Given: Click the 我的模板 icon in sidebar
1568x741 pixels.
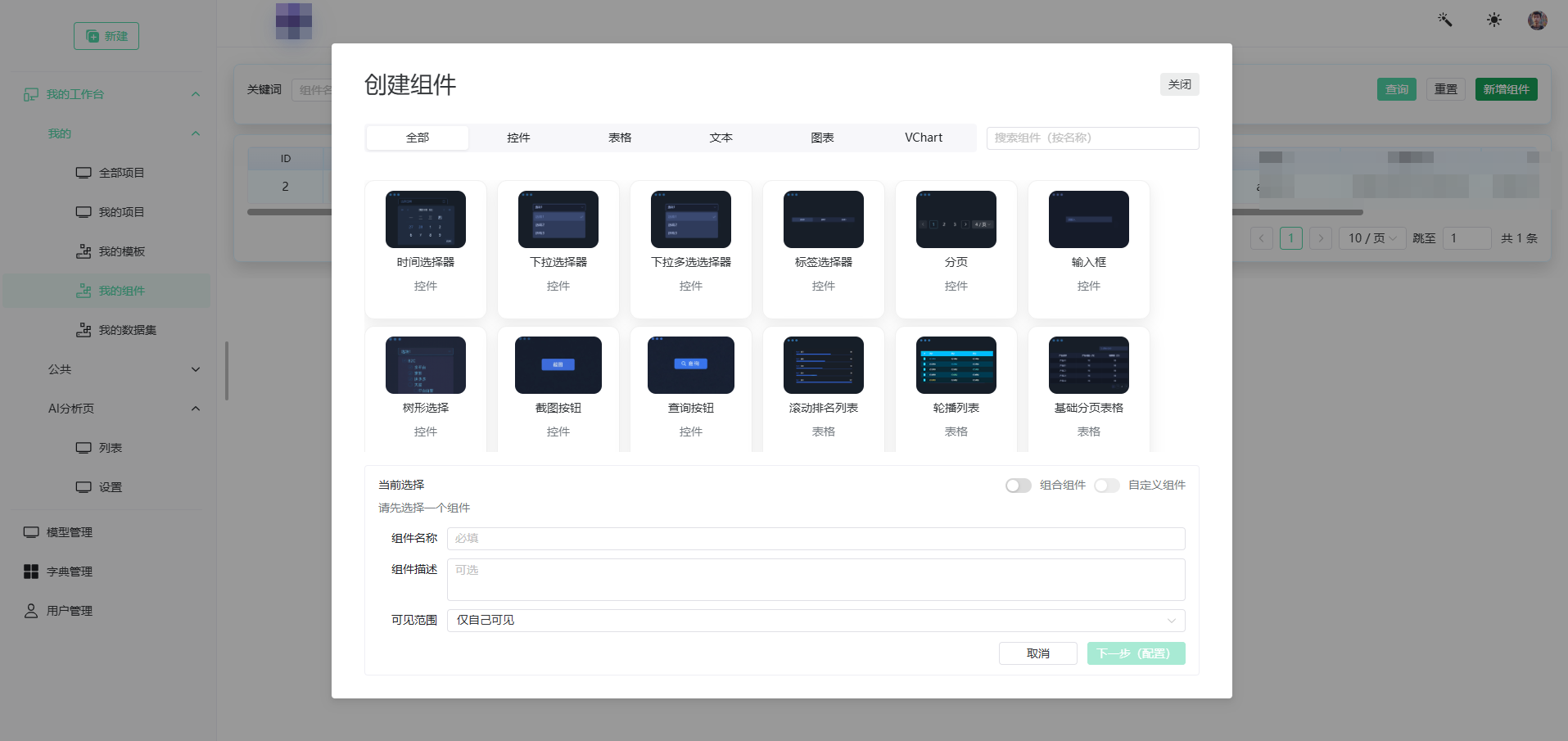Looking at the screenshot, I should [x=84, y=251].
